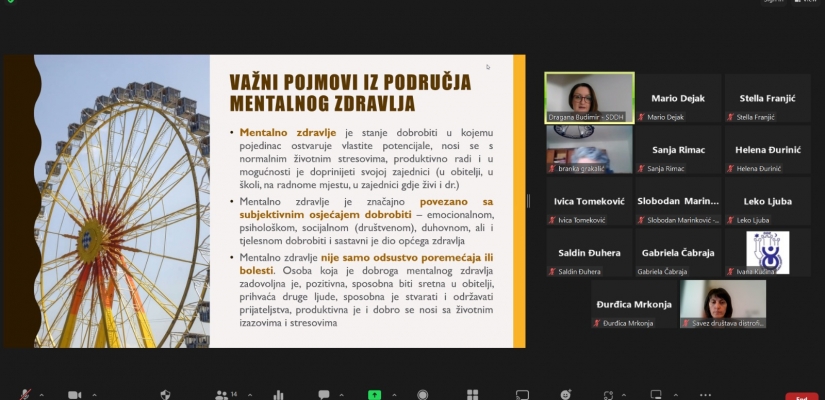Open the closed caption/cast icon
Viewport: 825px width, 400px height.
pos(522,395)
